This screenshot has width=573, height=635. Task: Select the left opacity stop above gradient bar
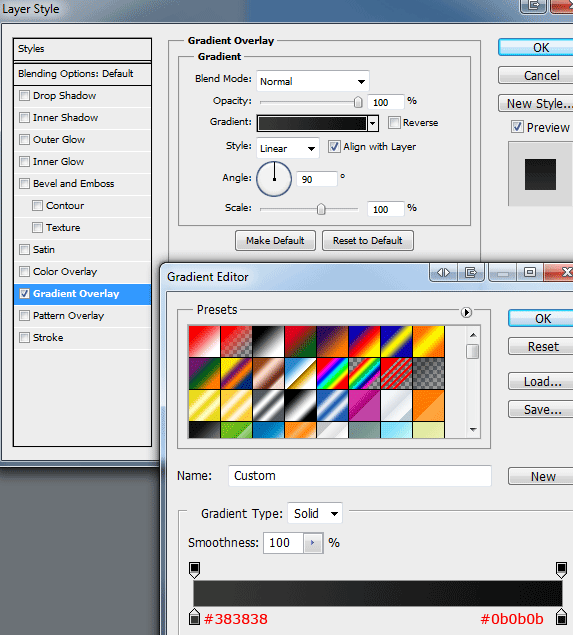click(194, 570)
